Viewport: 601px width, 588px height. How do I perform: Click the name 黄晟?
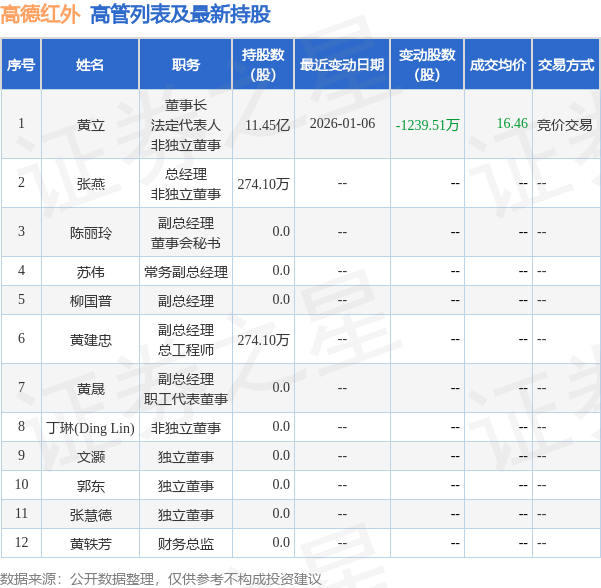[x=91, y=389]
